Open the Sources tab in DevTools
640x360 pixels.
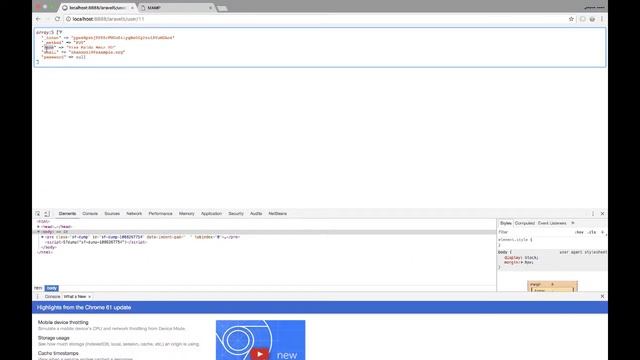pos(112,213)
